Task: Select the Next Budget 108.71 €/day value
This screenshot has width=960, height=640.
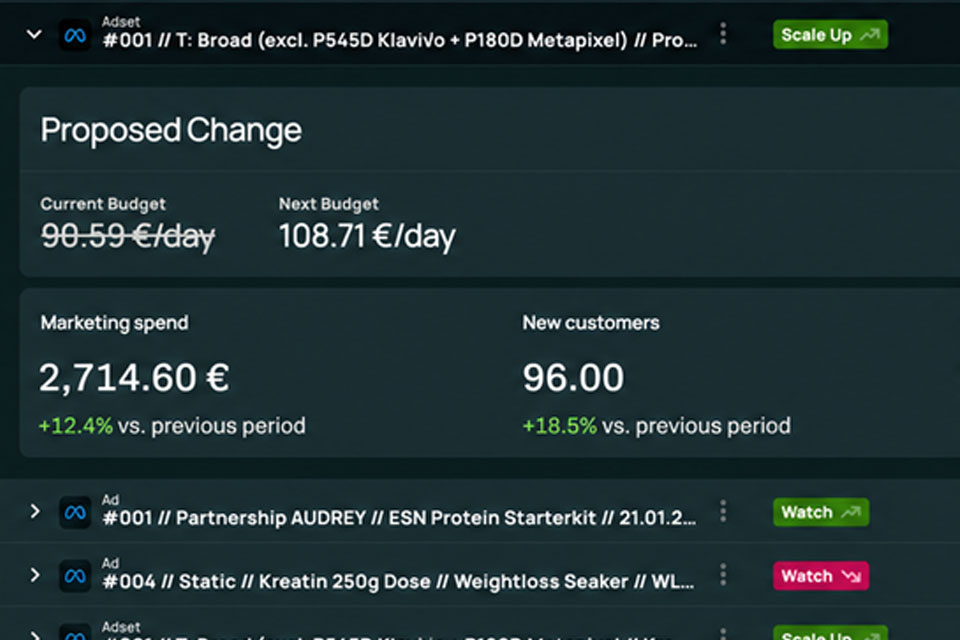Action: [367, 236]
